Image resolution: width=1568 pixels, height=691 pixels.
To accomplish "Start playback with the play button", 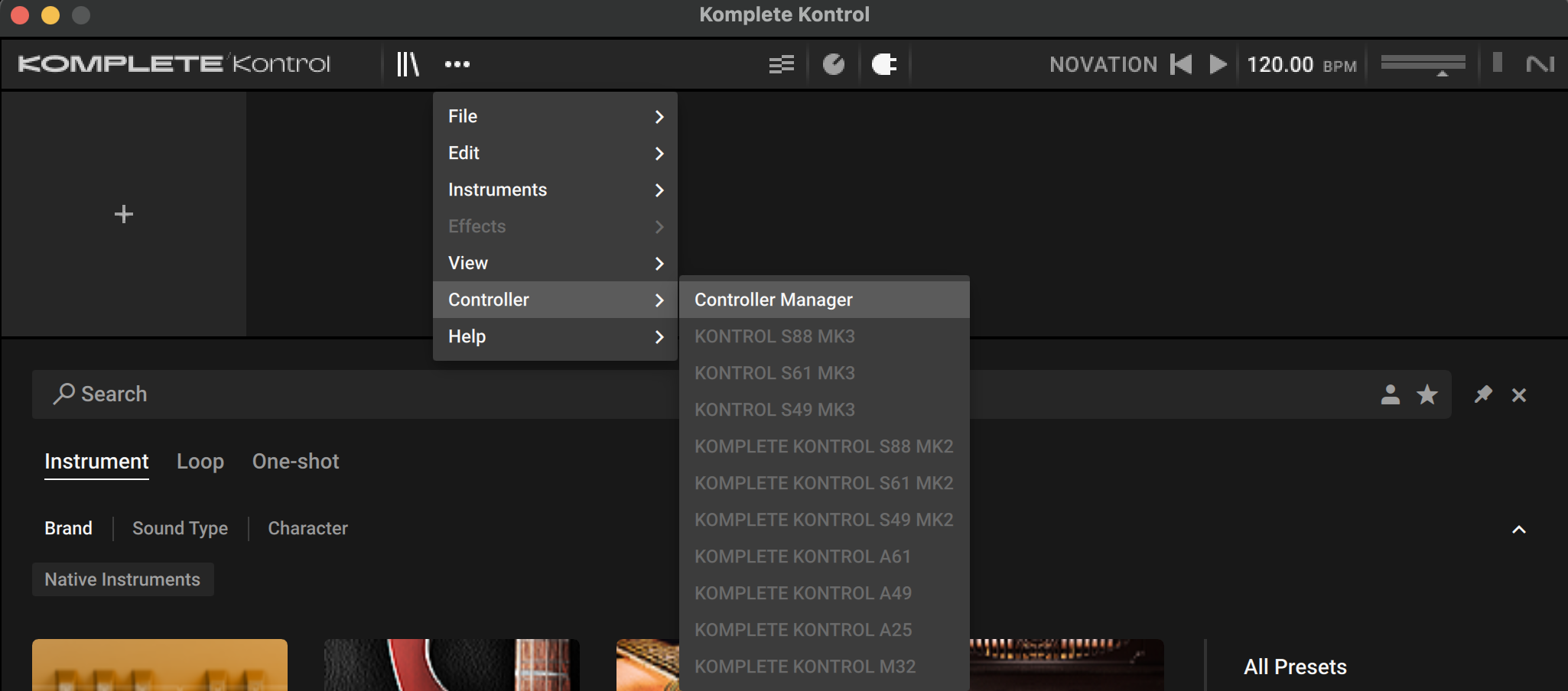I will click(x=1218, y=64).
